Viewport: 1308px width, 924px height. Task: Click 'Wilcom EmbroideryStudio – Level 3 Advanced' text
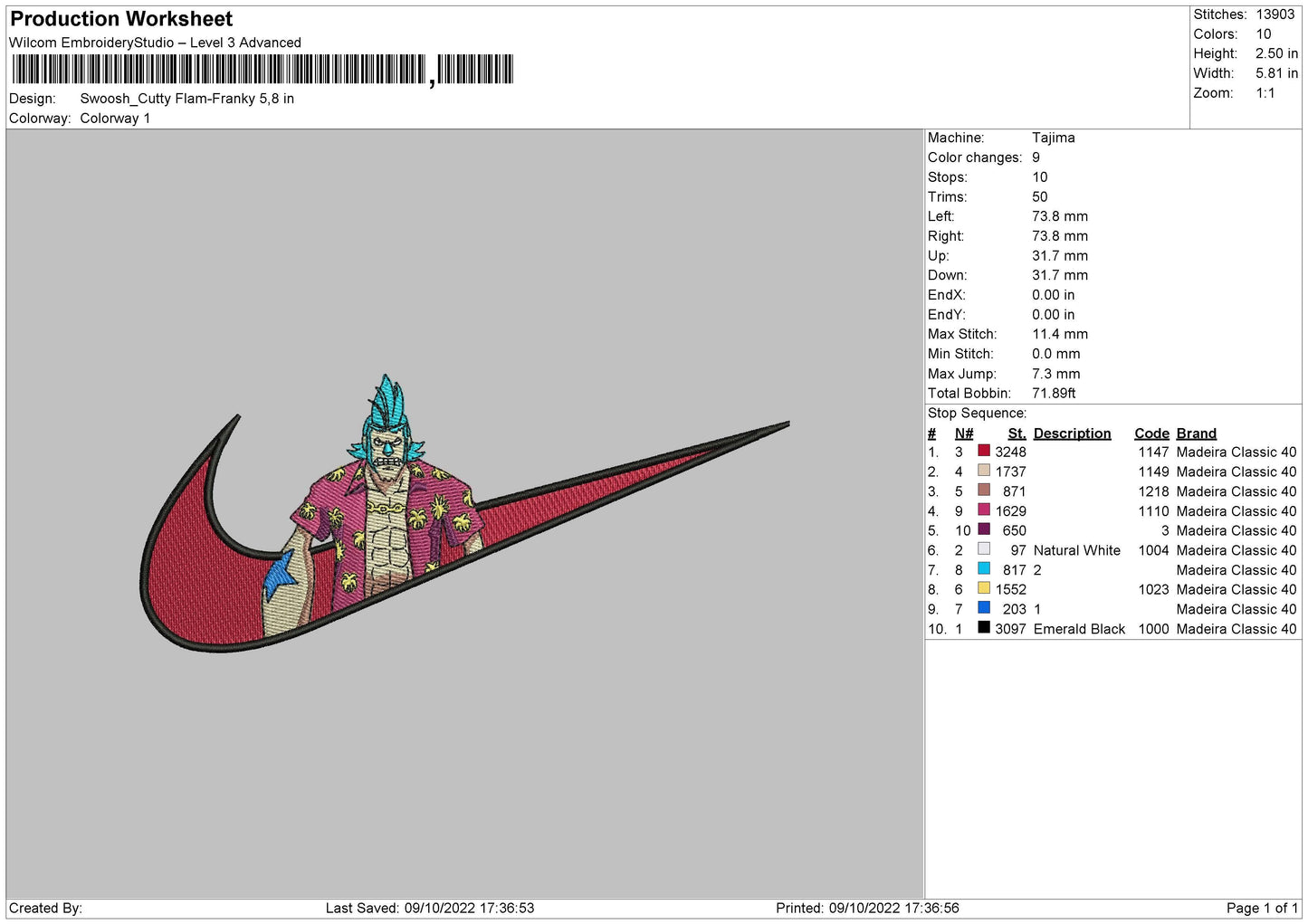[x=155, y=43]
